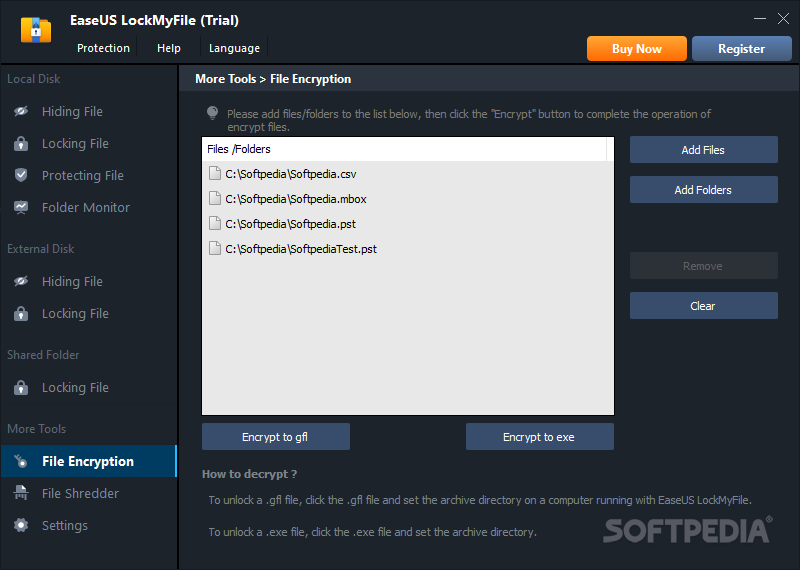Open the Help menu
This screenshot has height=570, width=800.
(x=169, y=48)
